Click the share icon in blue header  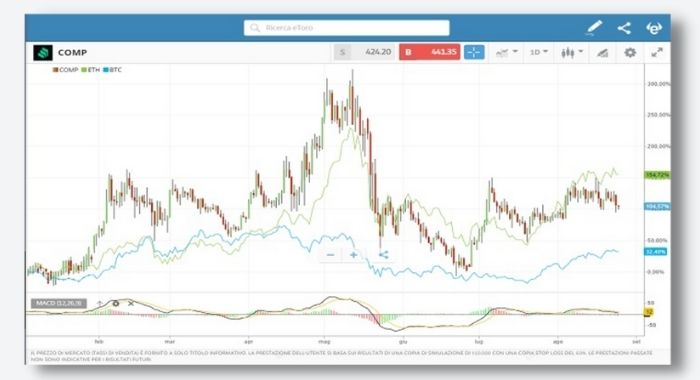click(x=624, y=28)
